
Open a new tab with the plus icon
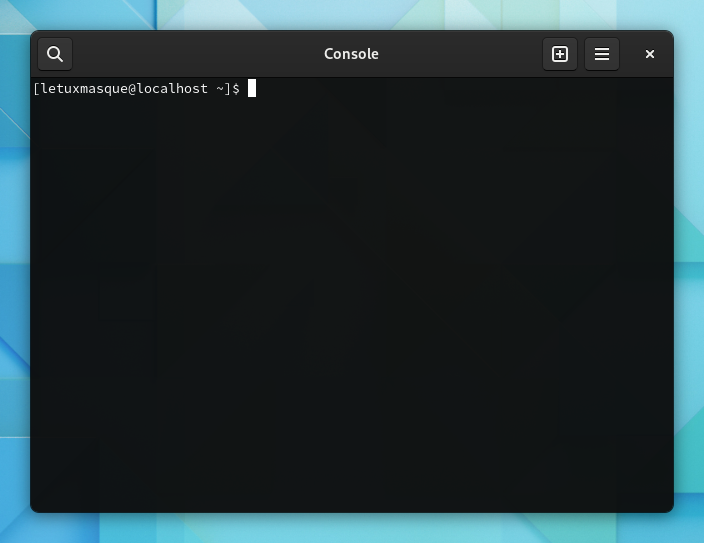[x=560, y=54]
